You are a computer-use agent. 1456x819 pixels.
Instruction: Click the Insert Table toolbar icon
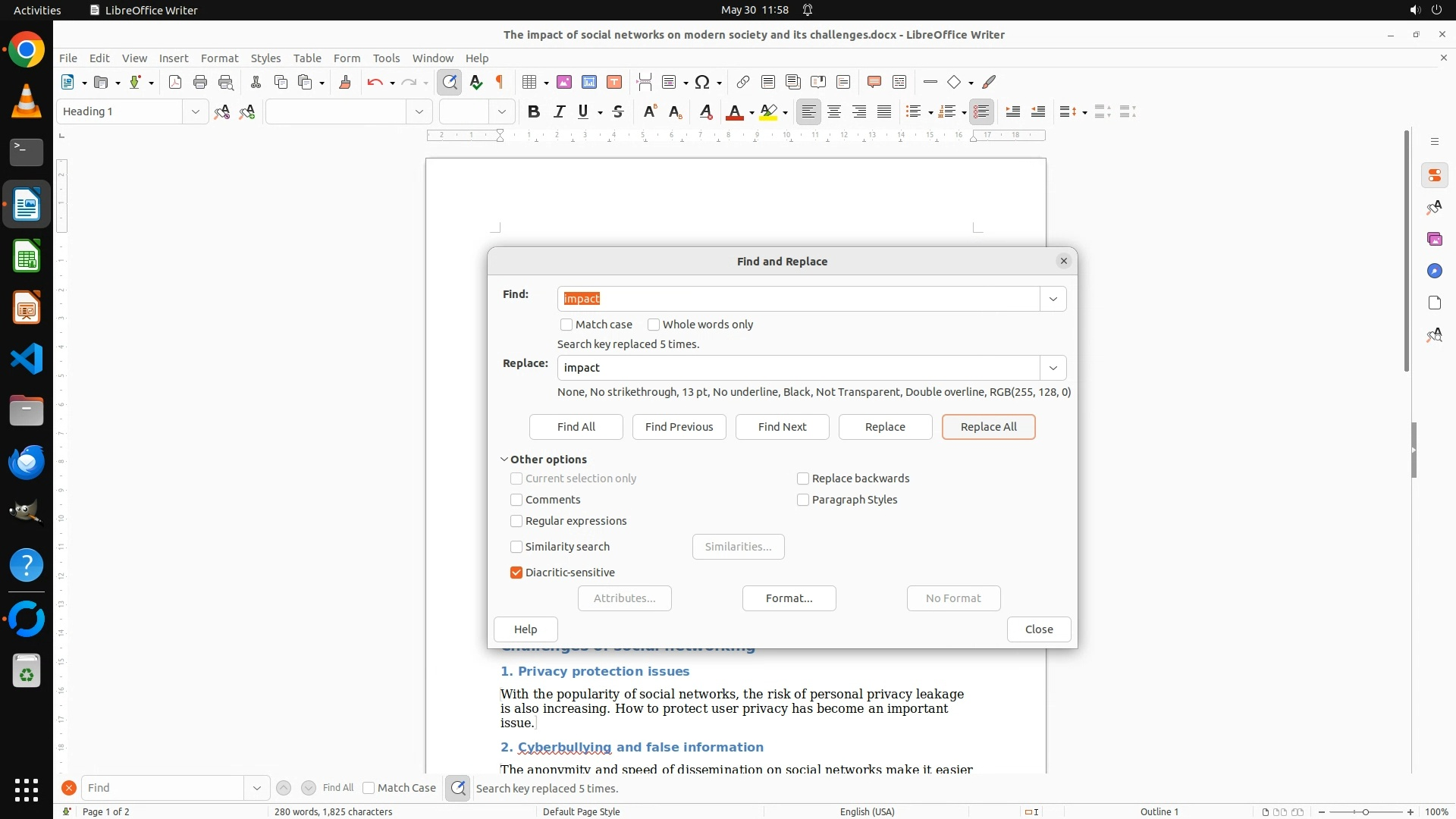coord(529,82)
